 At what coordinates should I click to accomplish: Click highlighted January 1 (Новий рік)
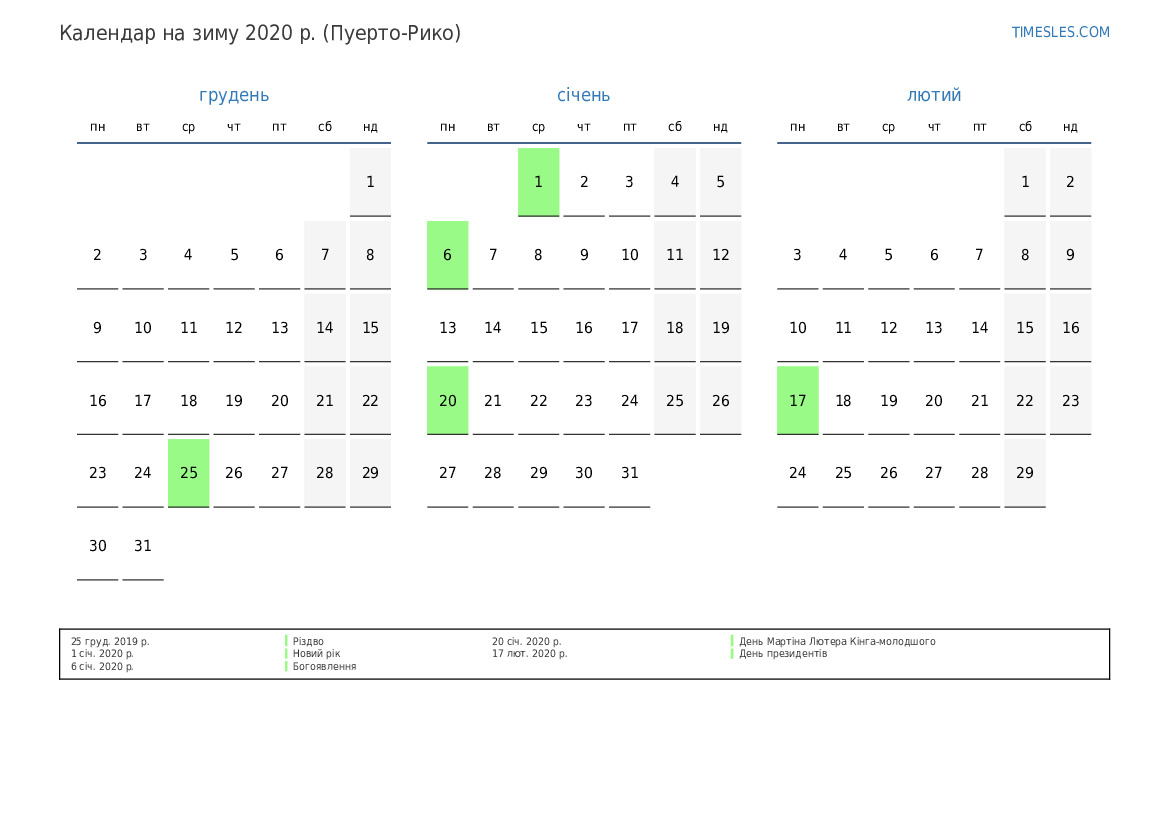pos(538,182)
